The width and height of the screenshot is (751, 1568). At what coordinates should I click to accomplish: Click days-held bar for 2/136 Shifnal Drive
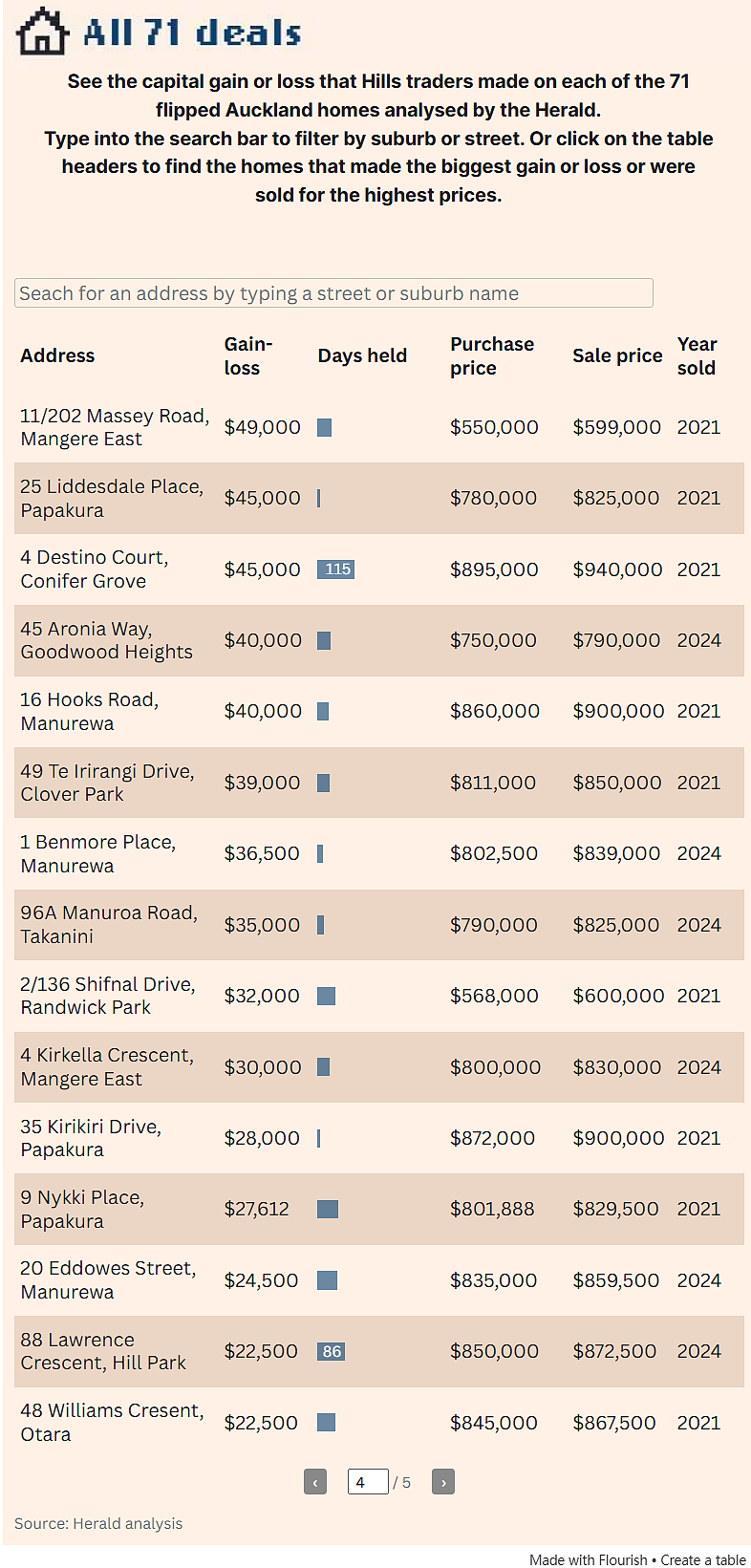pyautogui.click(x=326, y=996)
